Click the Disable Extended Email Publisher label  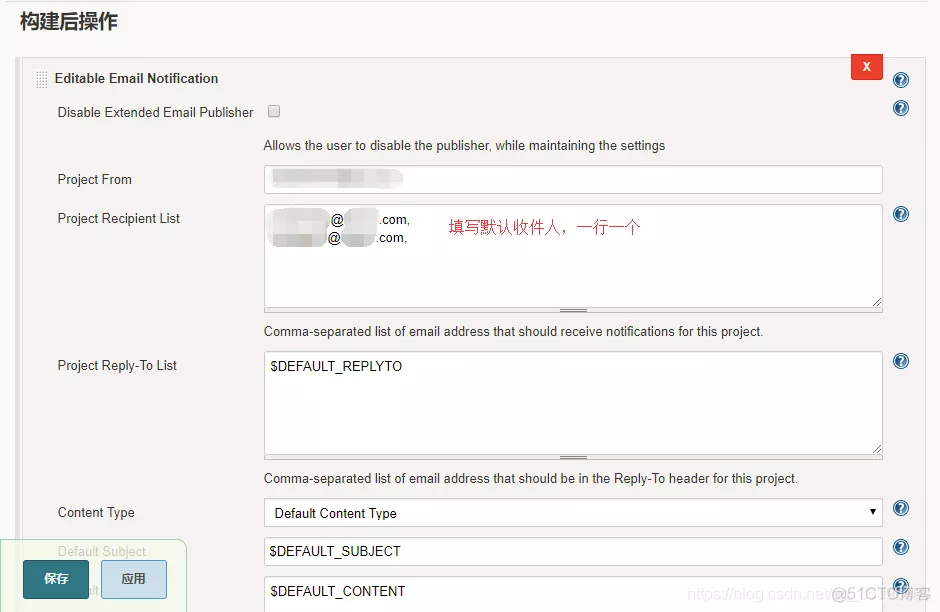[155, 113]
